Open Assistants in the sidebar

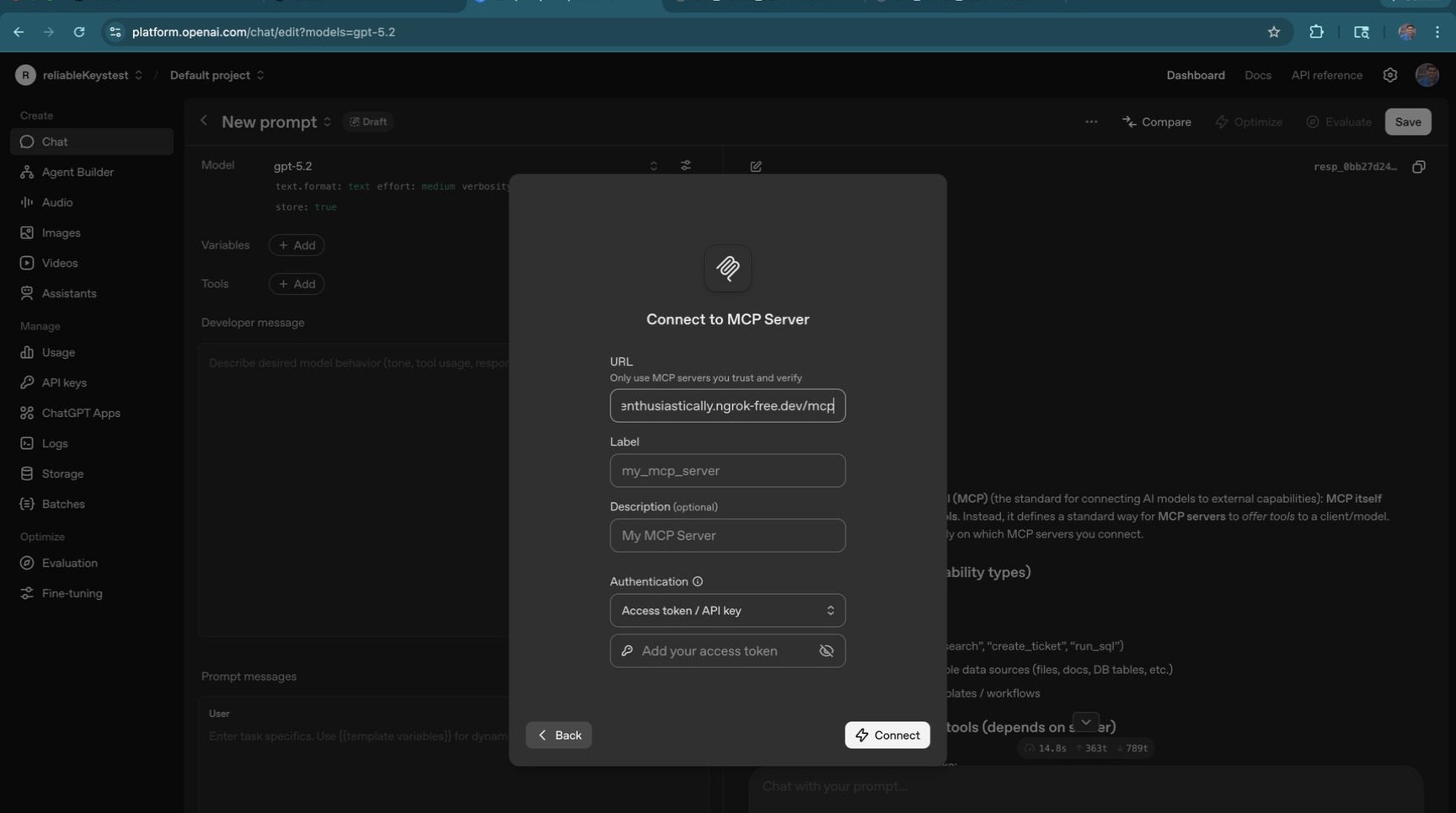(x=92, y=293)
